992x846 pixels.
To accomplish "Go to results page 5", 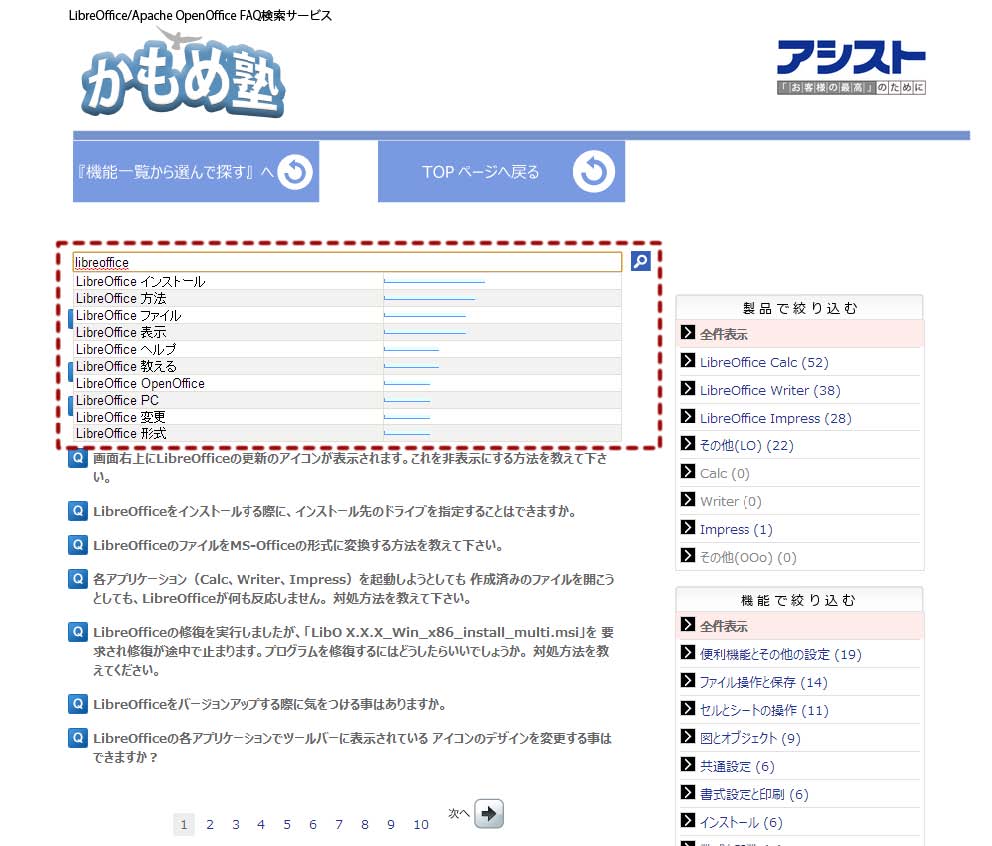I will [287, 824].
